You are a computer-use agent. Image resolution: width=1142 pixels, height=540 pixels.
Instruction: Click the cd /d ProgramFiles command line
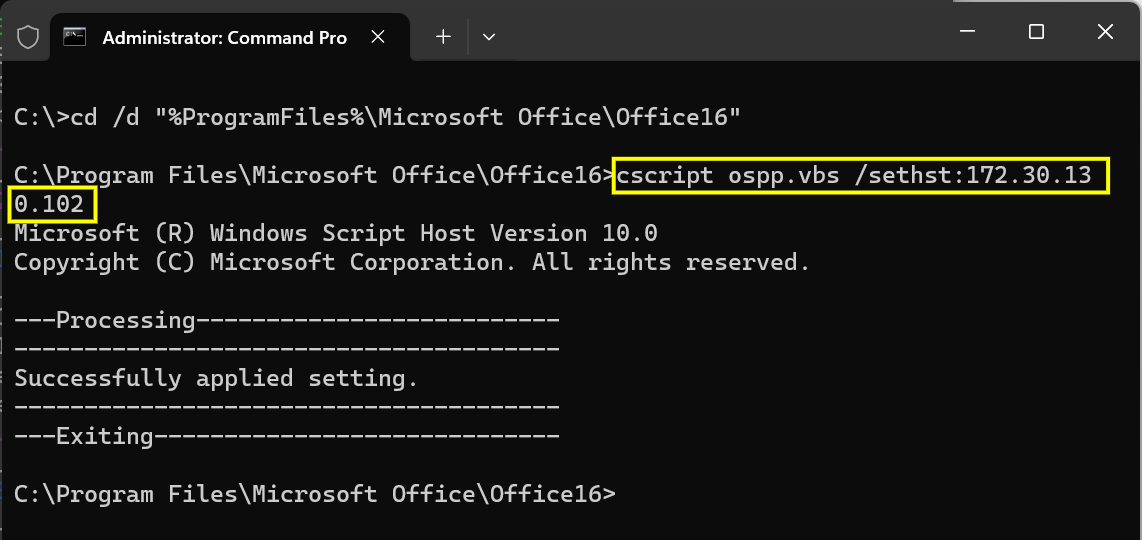(377, 117)
